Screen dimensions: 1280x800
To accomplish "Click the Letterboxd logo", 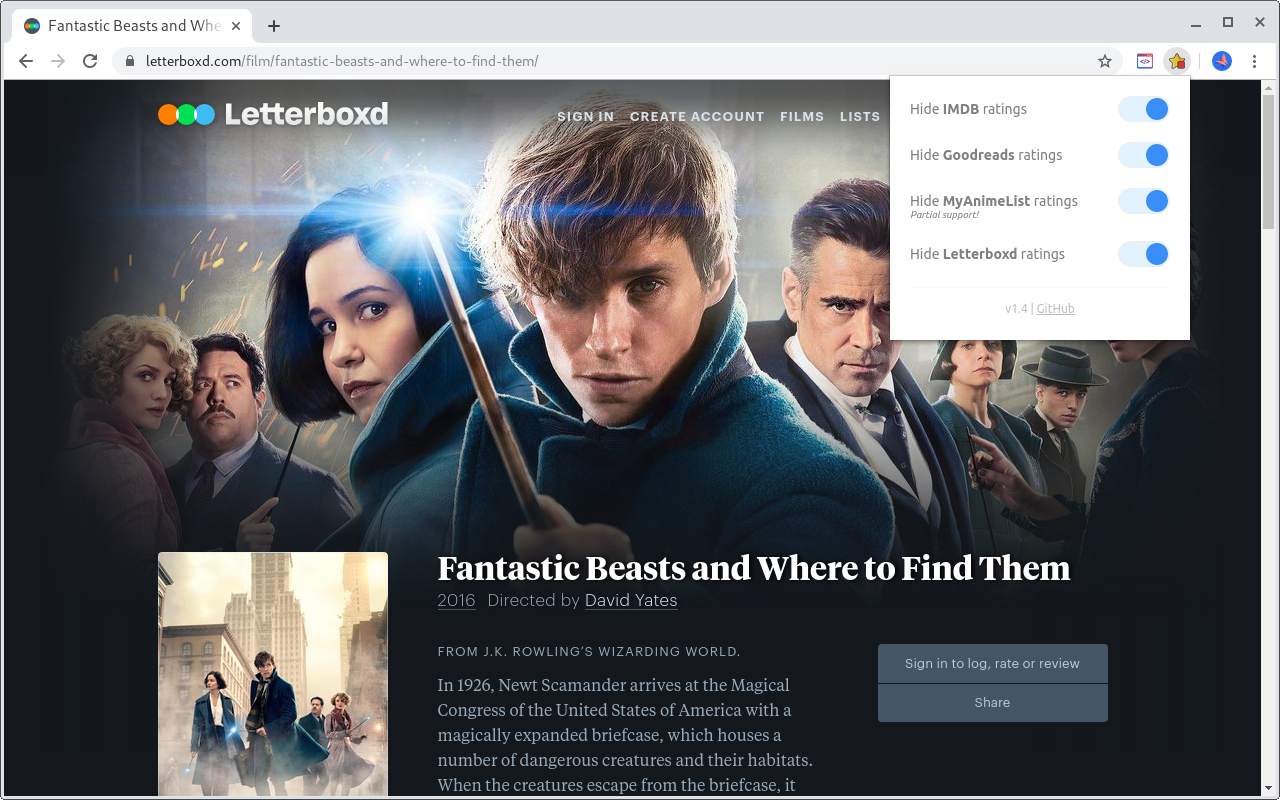I will point(272,114).
